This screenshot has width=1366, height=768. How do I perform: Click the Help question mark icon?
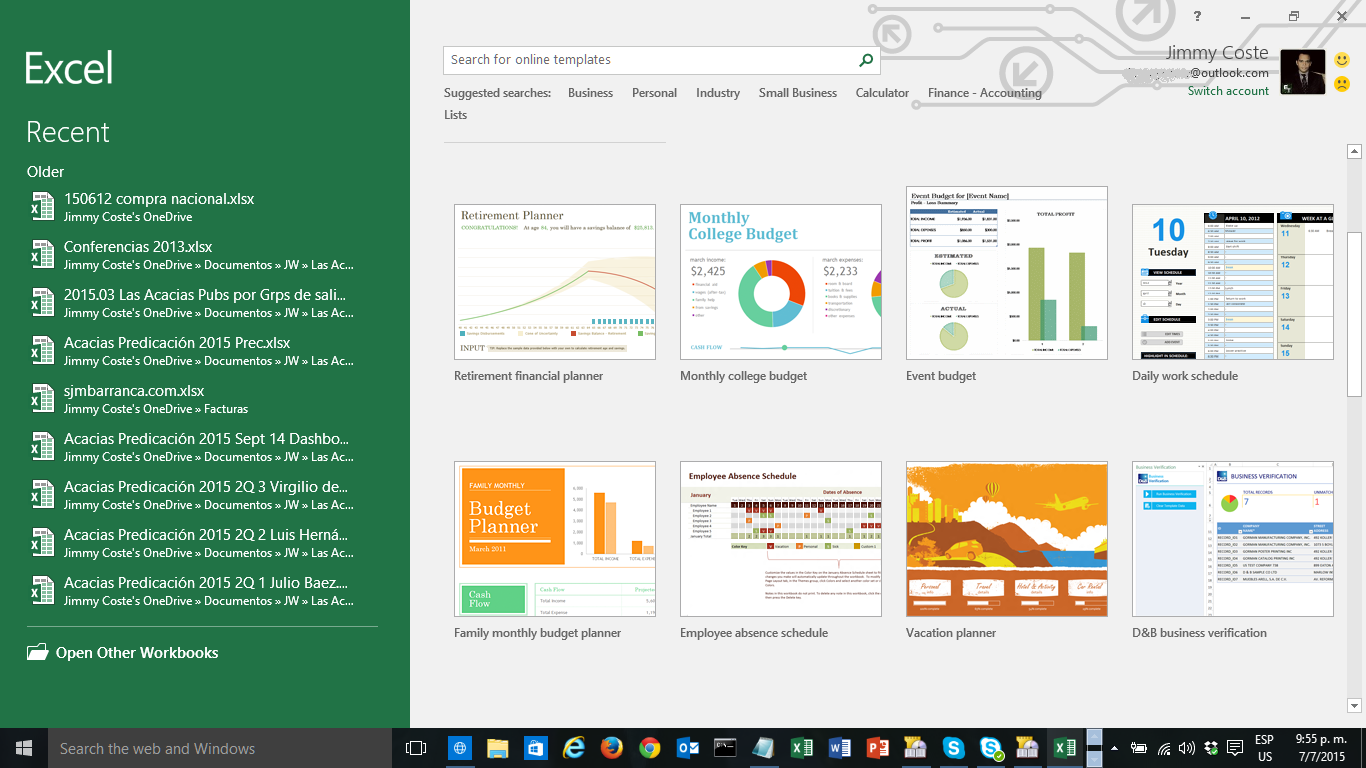1197,16
